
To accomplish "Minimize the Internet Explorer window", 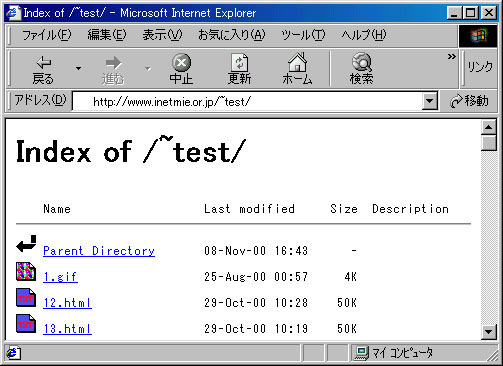I will point(454,13).
